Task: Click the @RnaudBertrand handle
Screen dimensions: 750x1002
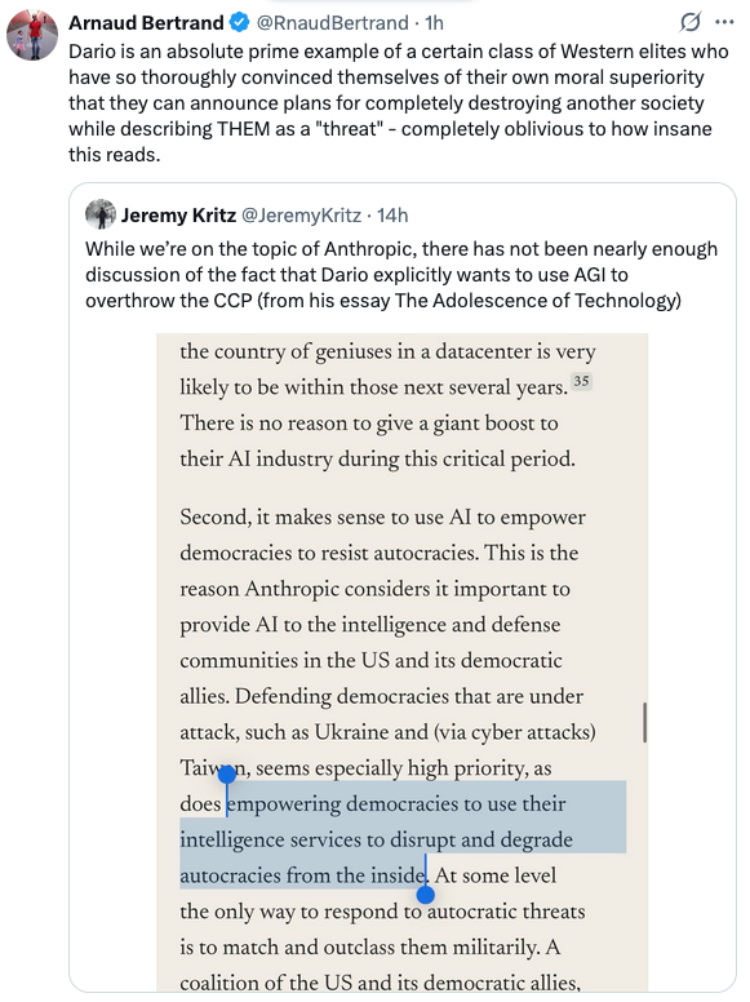Action: [332, 23]
